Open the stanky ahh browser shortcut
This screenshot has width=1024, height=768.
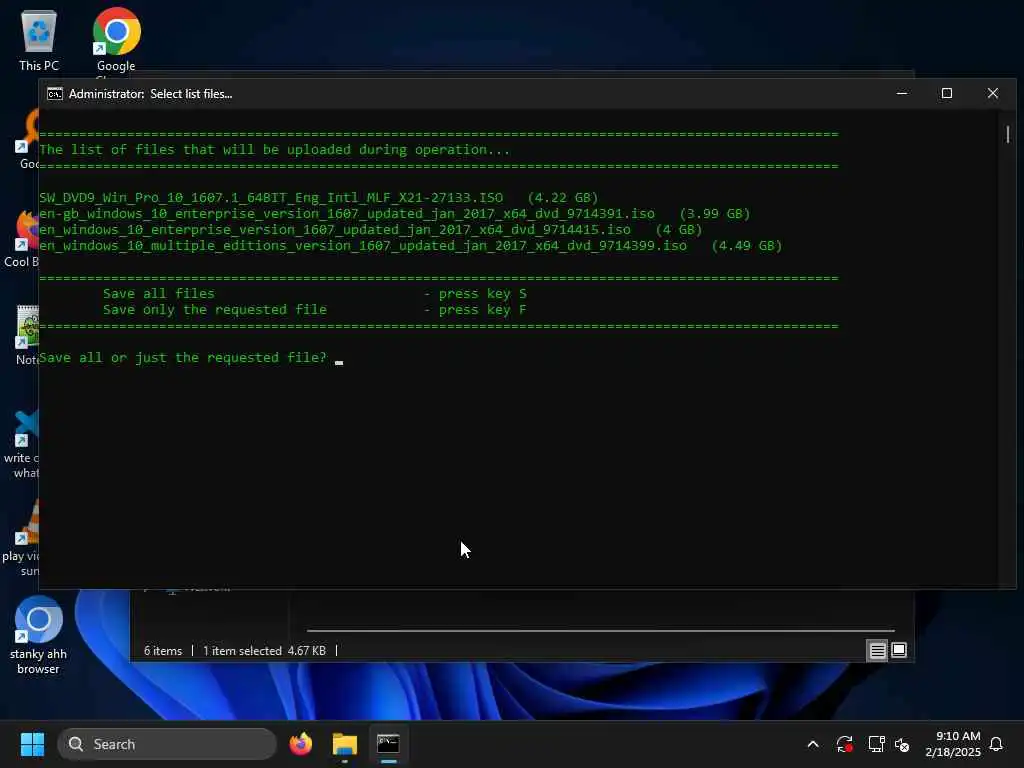[x=39, y=635]
